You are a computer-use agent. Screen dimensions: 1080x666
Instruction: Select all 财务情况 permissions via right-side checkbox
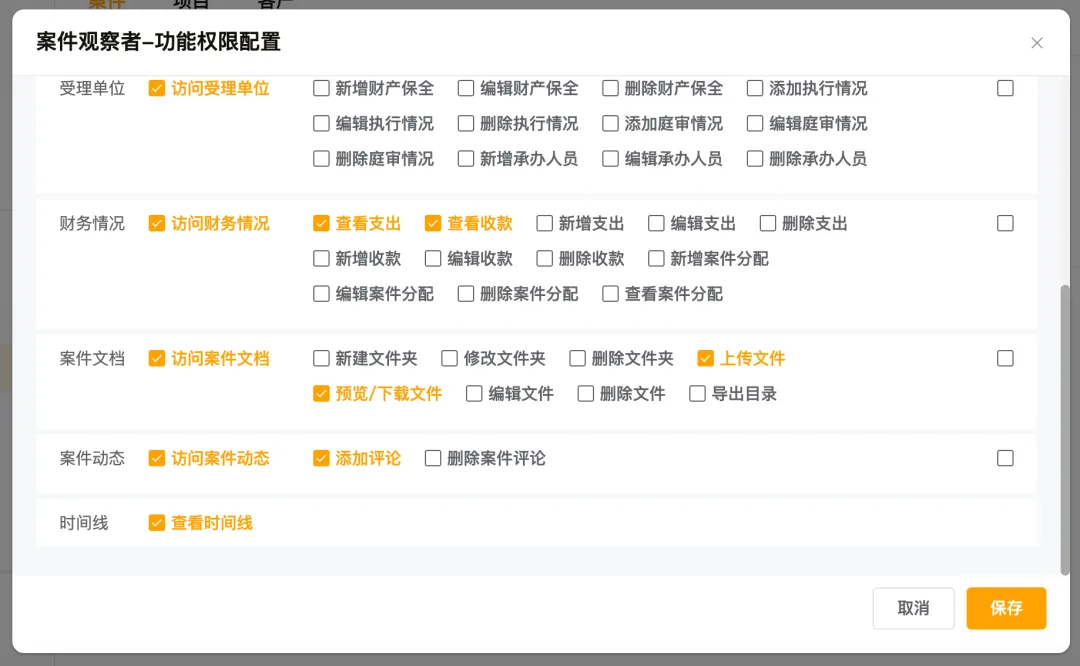point(1005,223)
